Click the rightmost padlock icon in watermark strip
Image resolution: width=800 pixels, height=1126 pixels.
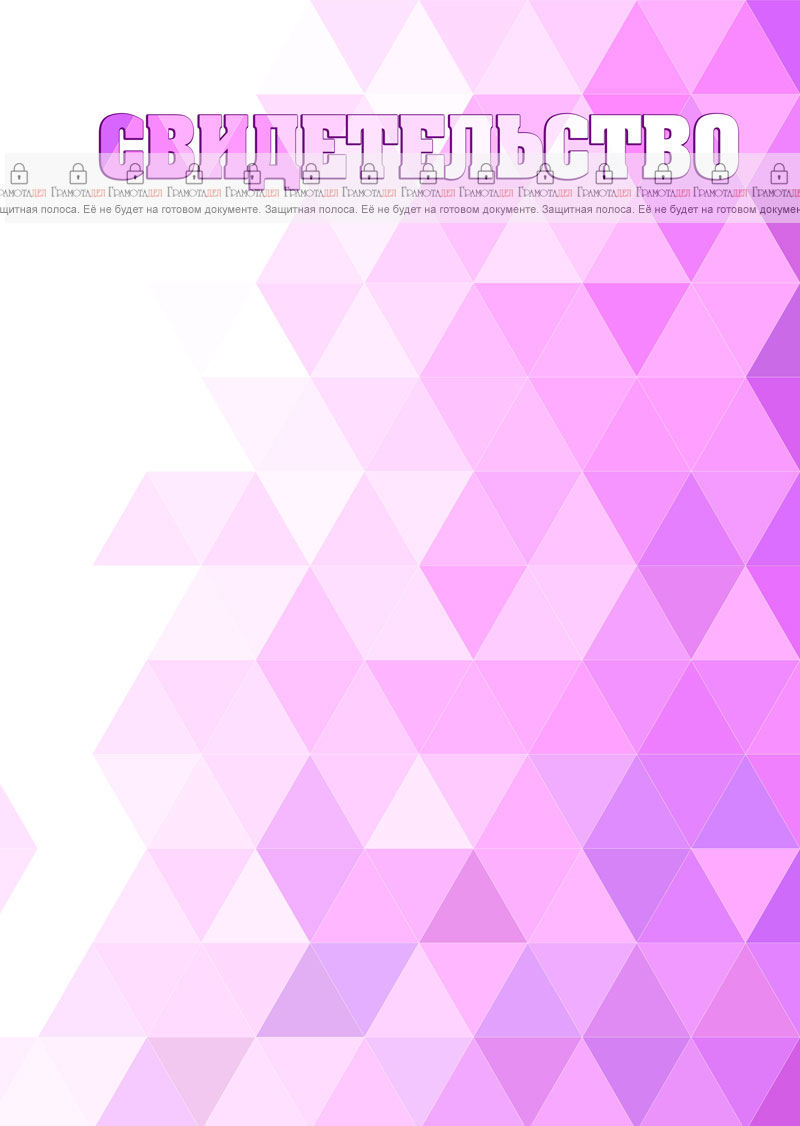[x=779, y=173]
